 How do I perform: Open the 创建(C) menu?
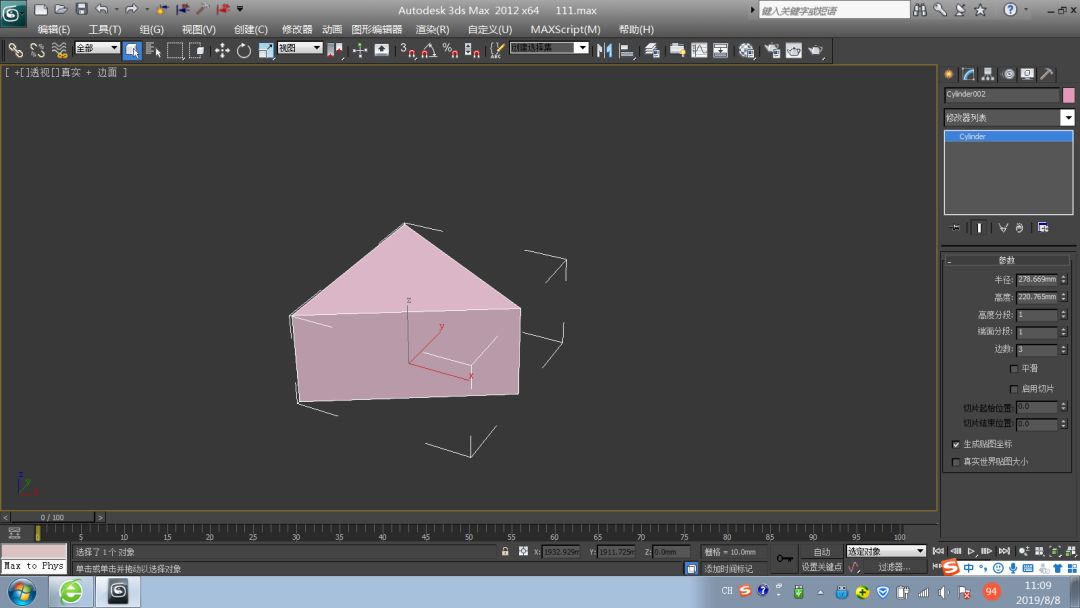pos(251,29)
